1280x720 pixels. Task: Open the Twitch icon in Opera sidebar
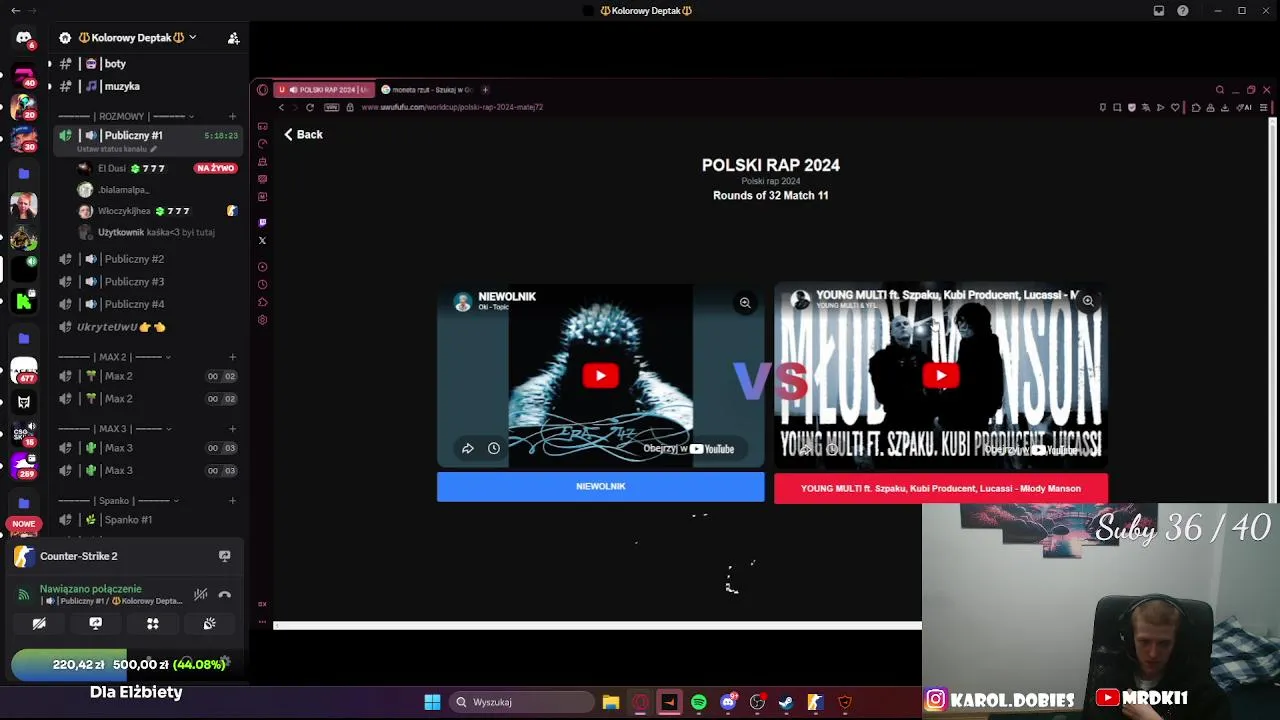coord(262,222)
